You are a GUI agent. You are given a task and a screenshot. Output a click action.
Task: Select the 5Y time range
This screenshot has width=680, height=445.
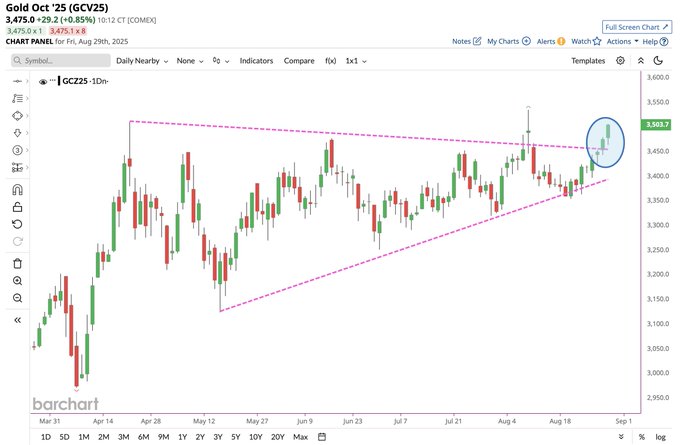point(235,437)
